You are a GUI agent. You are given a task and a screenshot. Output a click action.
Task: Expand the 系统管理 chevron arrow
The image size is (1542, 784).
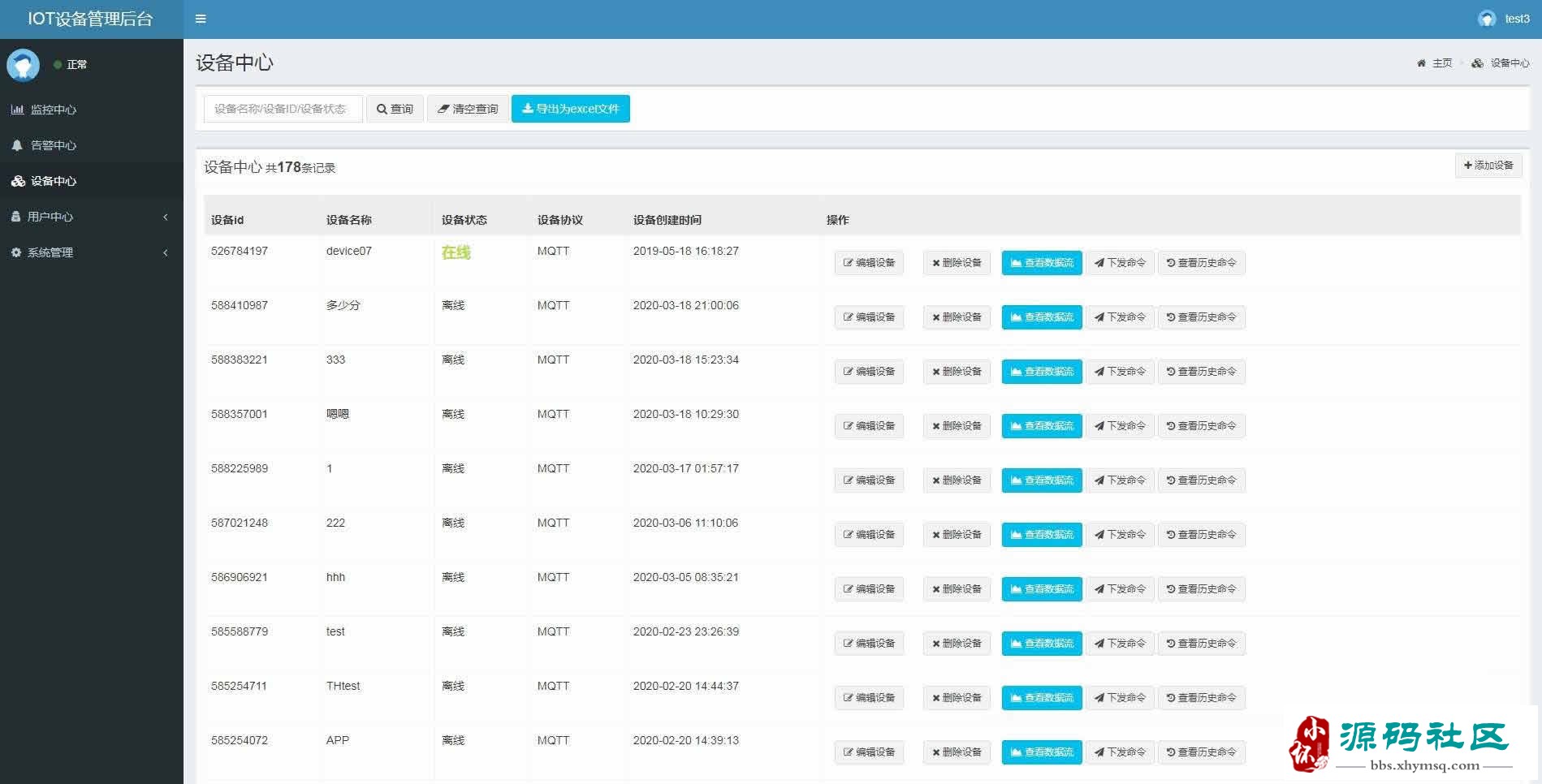click(166, 252)
